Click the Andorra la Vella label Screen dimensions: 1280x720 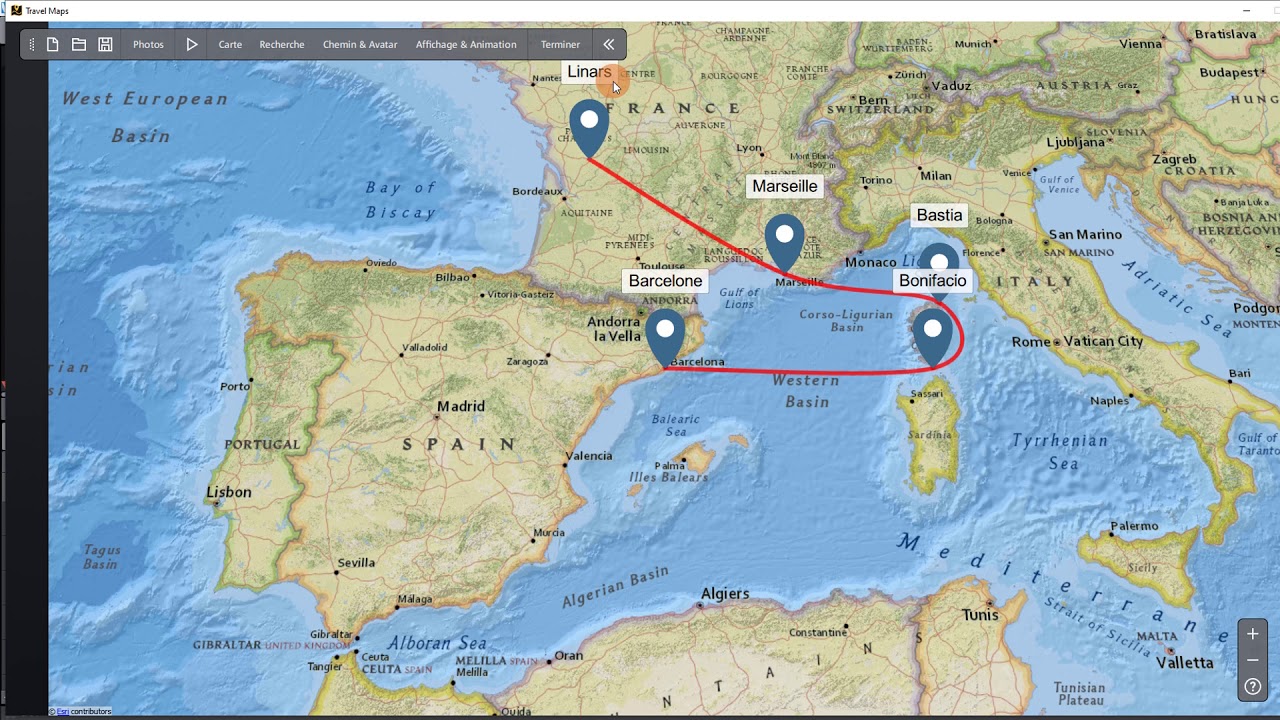(613, 328)
